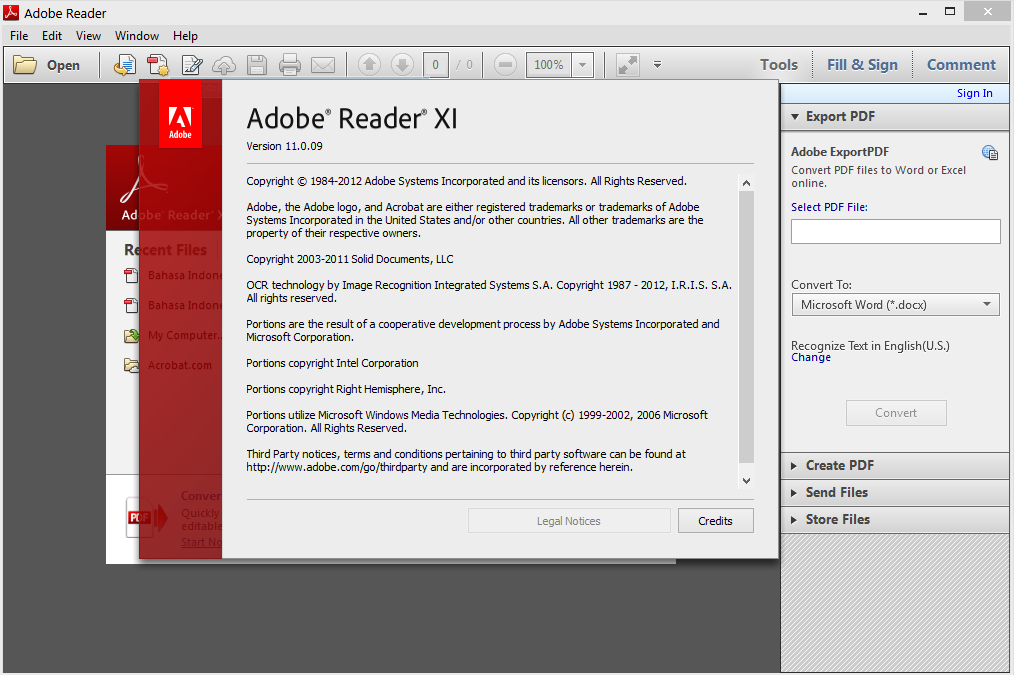Click the Sign In link
Image resolution: width=1014 pixels, height=675 pixels.
(974, 93)
